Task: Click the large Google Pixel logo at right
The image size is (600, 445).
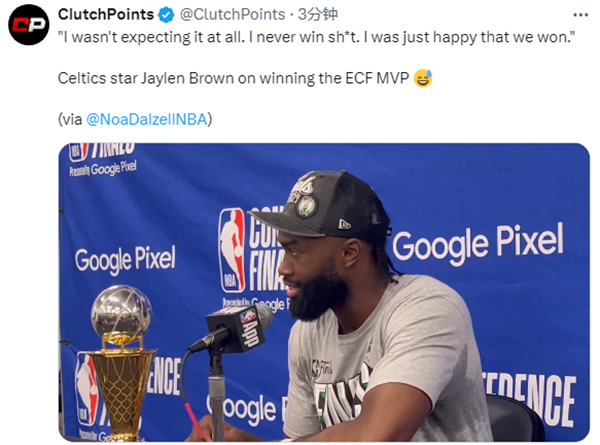Action: pos(477,243)
